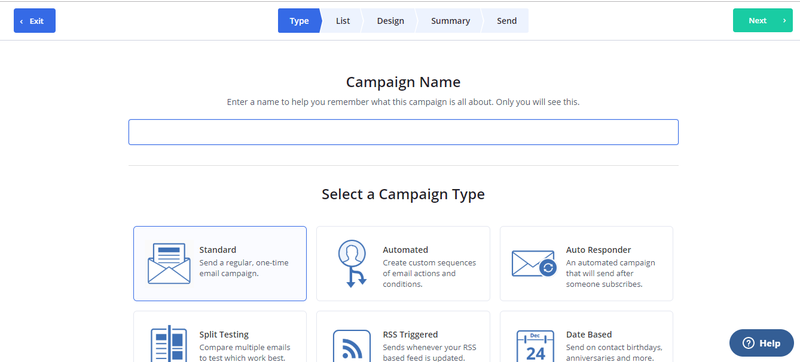The width and height of the screenshot is (800, 362).
Task: Click 'An automated campaign' description text
Action: coord(610,273)
